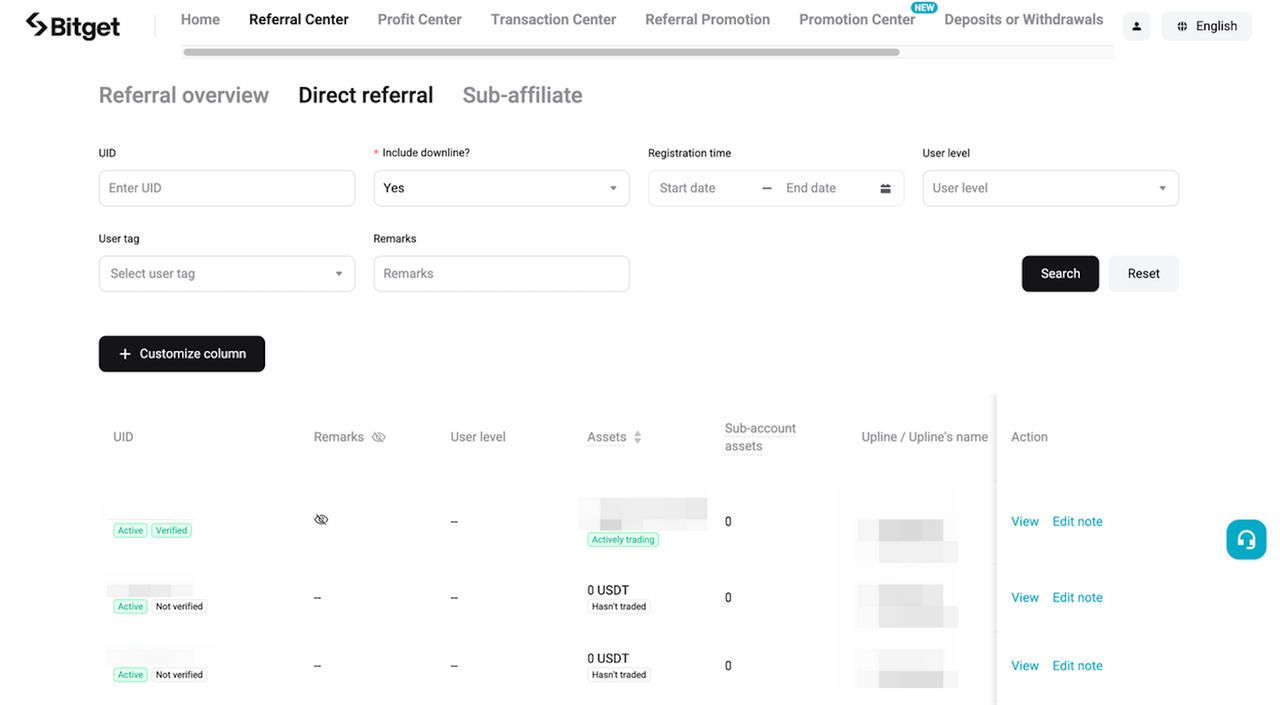Click the Bitget logo
Screen dimensions: 1280x705
pos(73,26)
